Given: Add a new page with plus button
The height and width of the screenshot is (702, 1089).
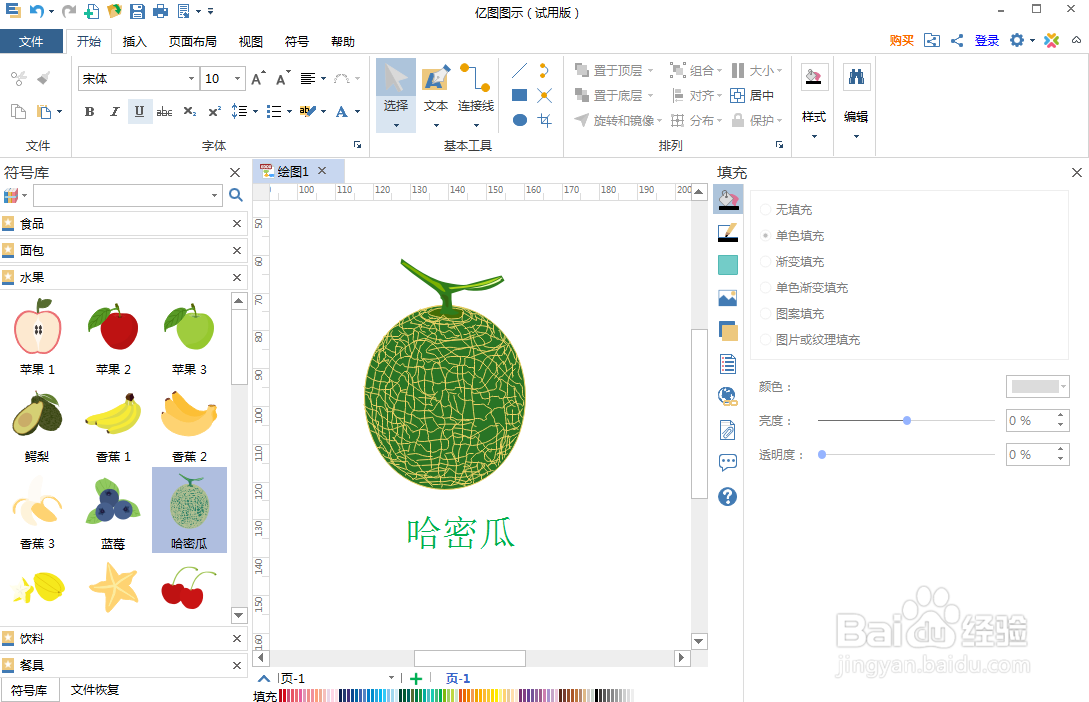Looking at the screenshot, I should 415,678.
